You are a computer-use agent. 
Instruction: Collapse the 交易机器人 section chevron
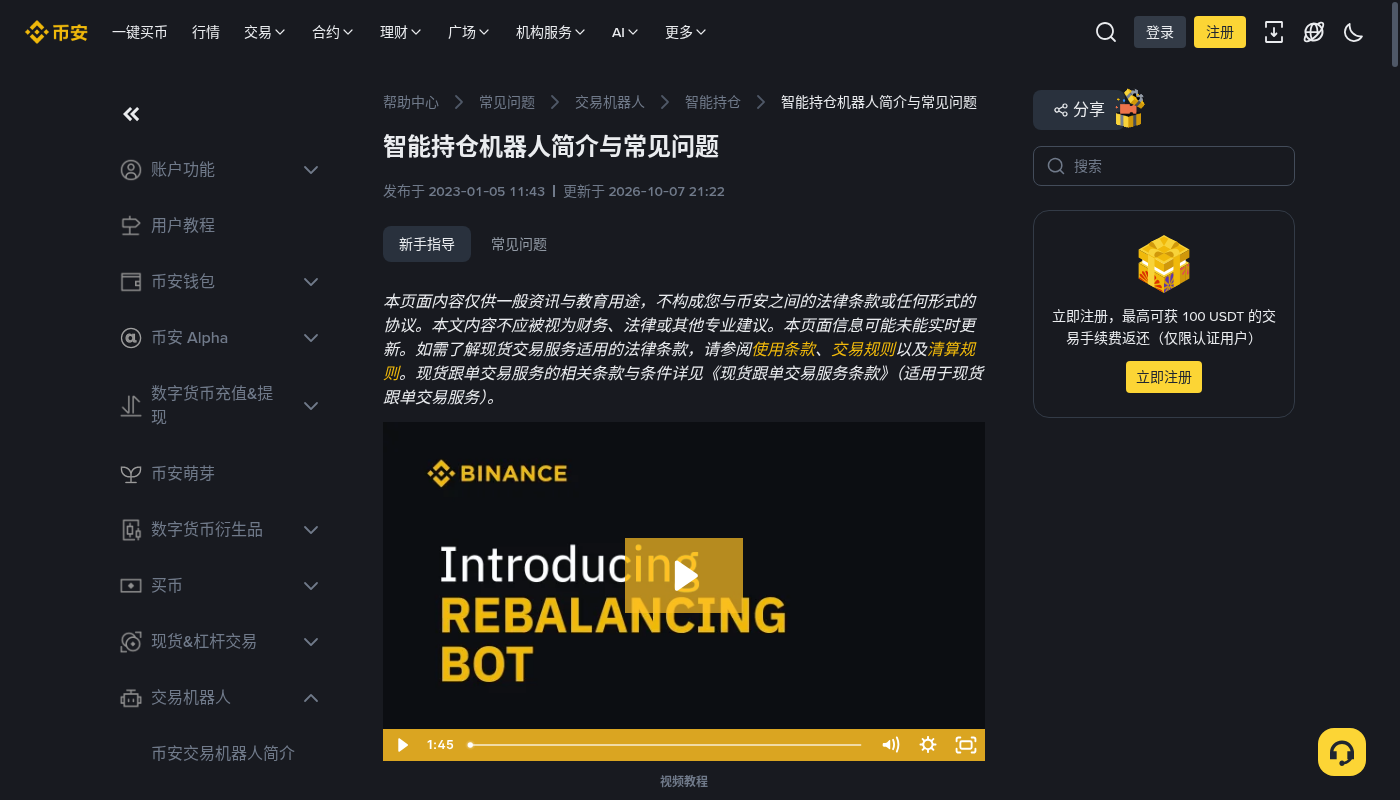click(x=311, y=698)
